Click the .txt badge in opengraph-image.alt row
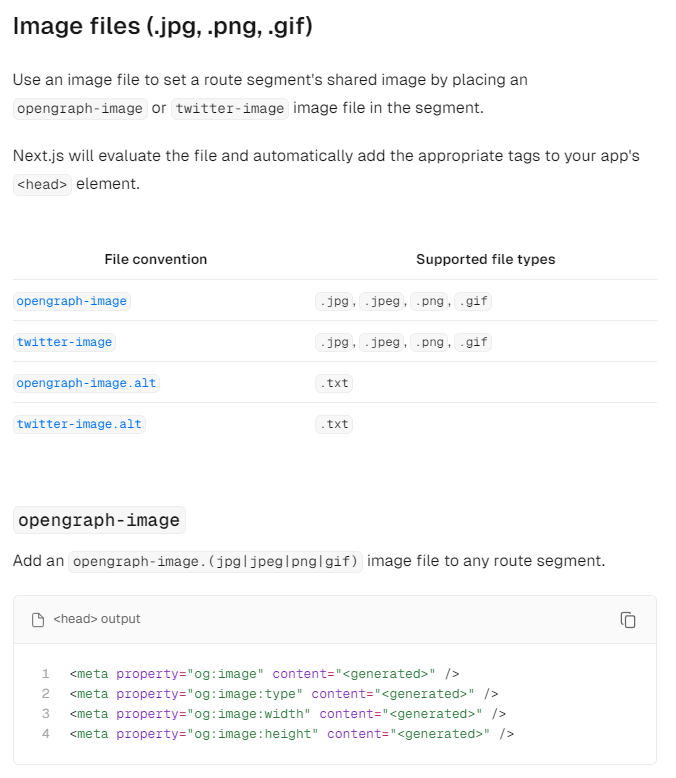Viewport: 676px width, 778px height. 334,383
